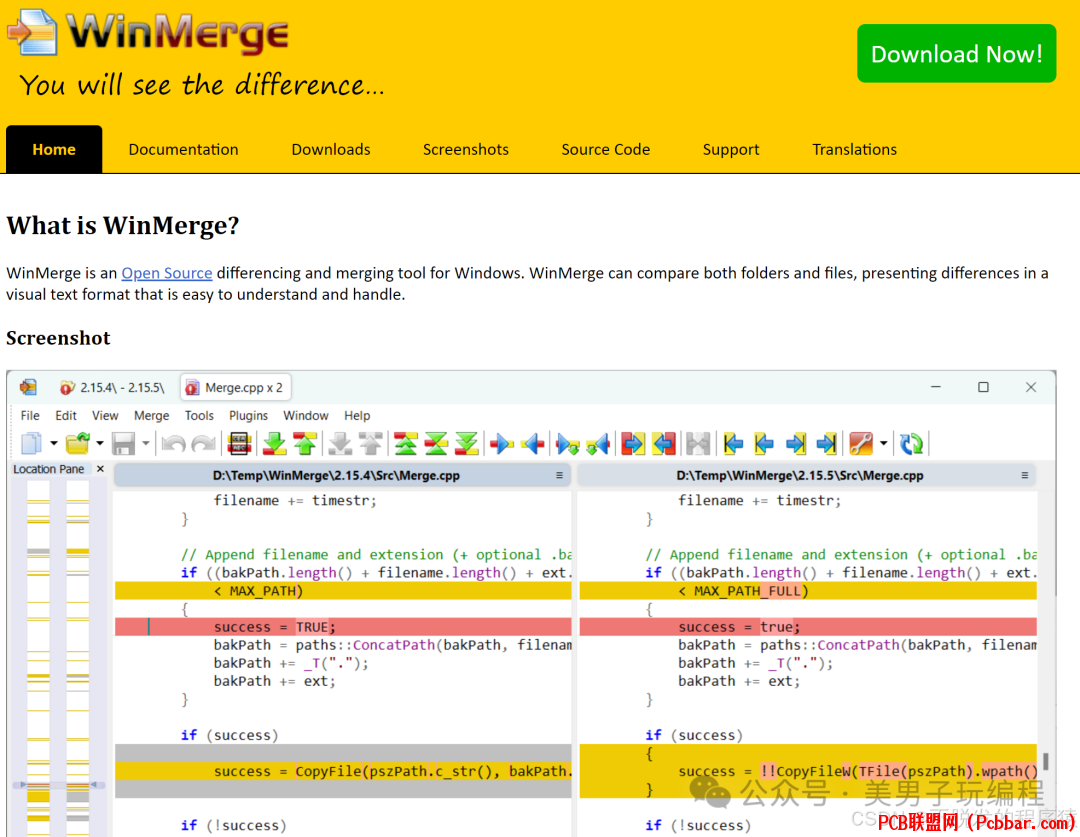The width and height of the screenshot is (1080, 837).
Task: Open the Translations navigation tab
Action: [854, 149]
